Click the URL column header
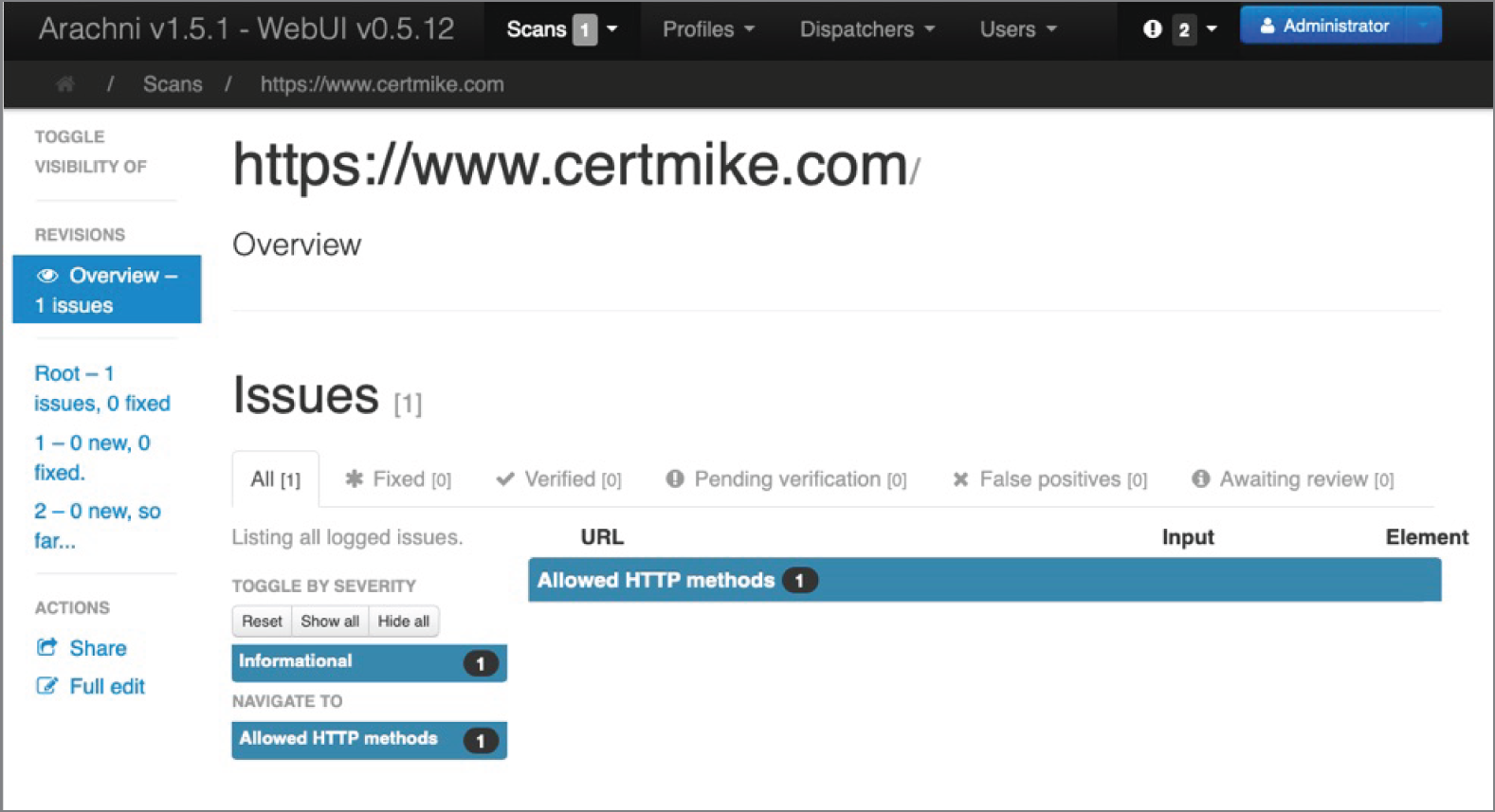This screenshot has height=812, width=1495. click(602, 537)
